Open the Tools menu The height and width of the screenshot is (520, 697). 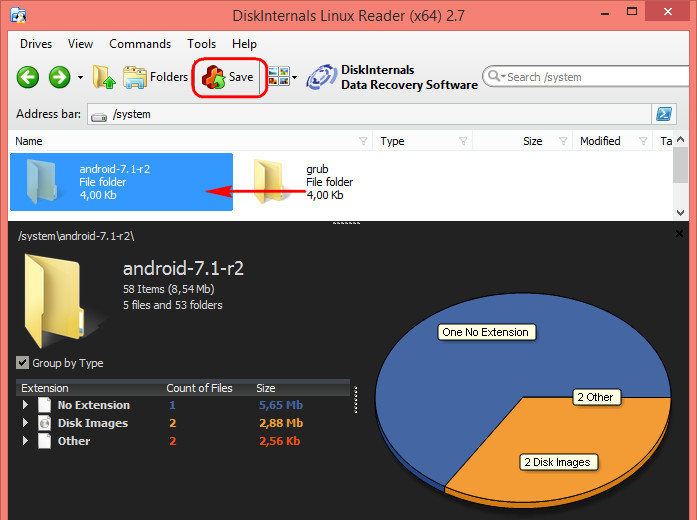click(201, 44)
